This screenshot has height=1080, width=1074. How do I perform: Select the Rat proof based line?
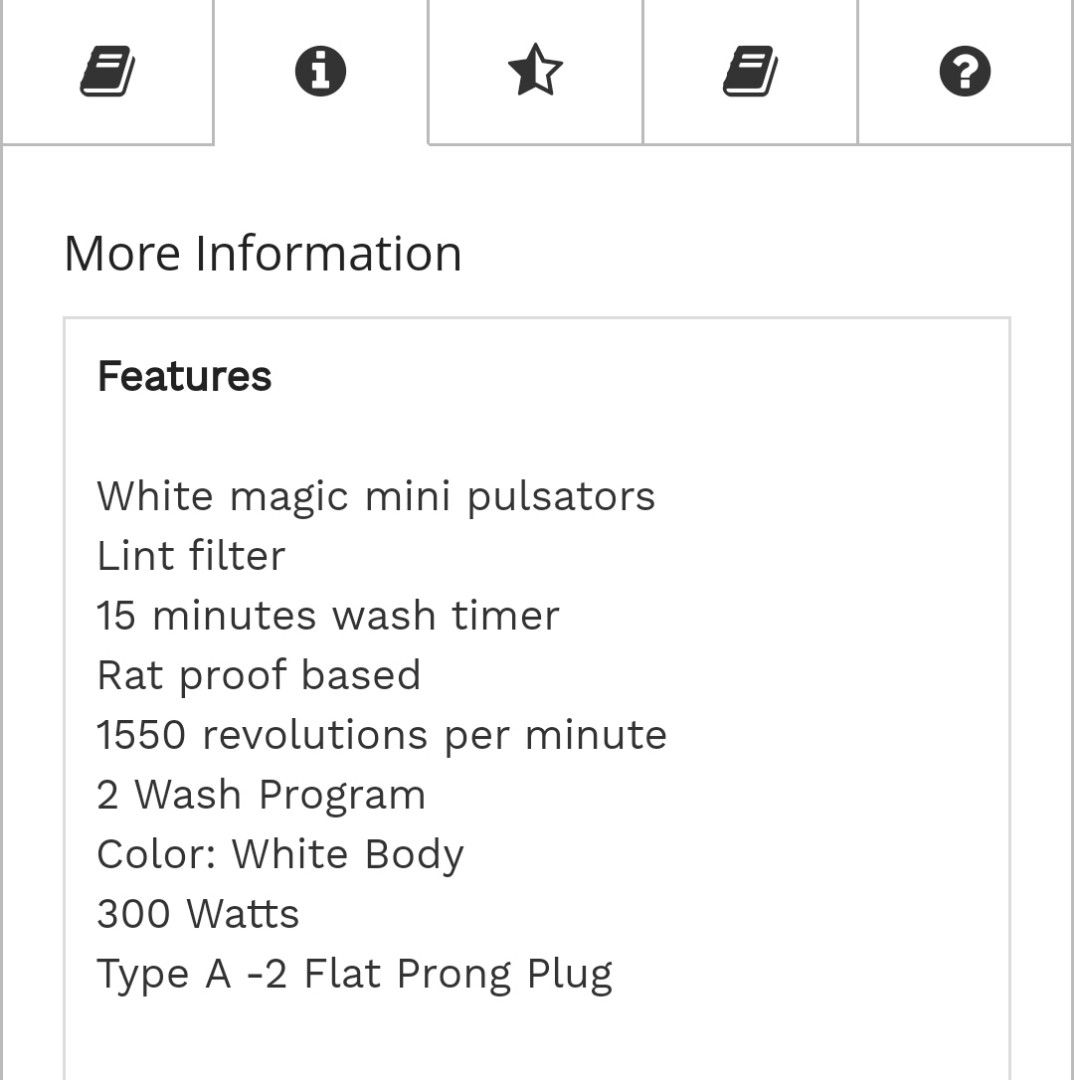(259, 676)
